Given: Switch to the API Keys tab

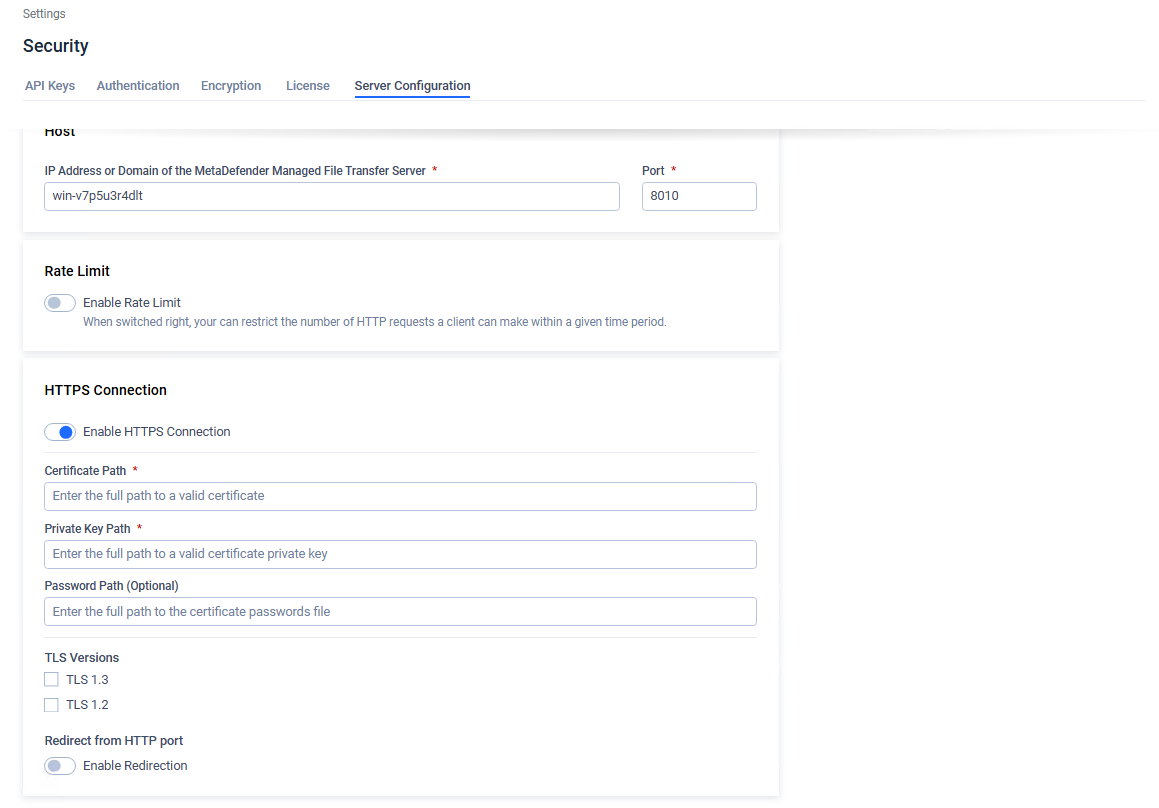Looking at the screenshot, I should coord(50,86).
